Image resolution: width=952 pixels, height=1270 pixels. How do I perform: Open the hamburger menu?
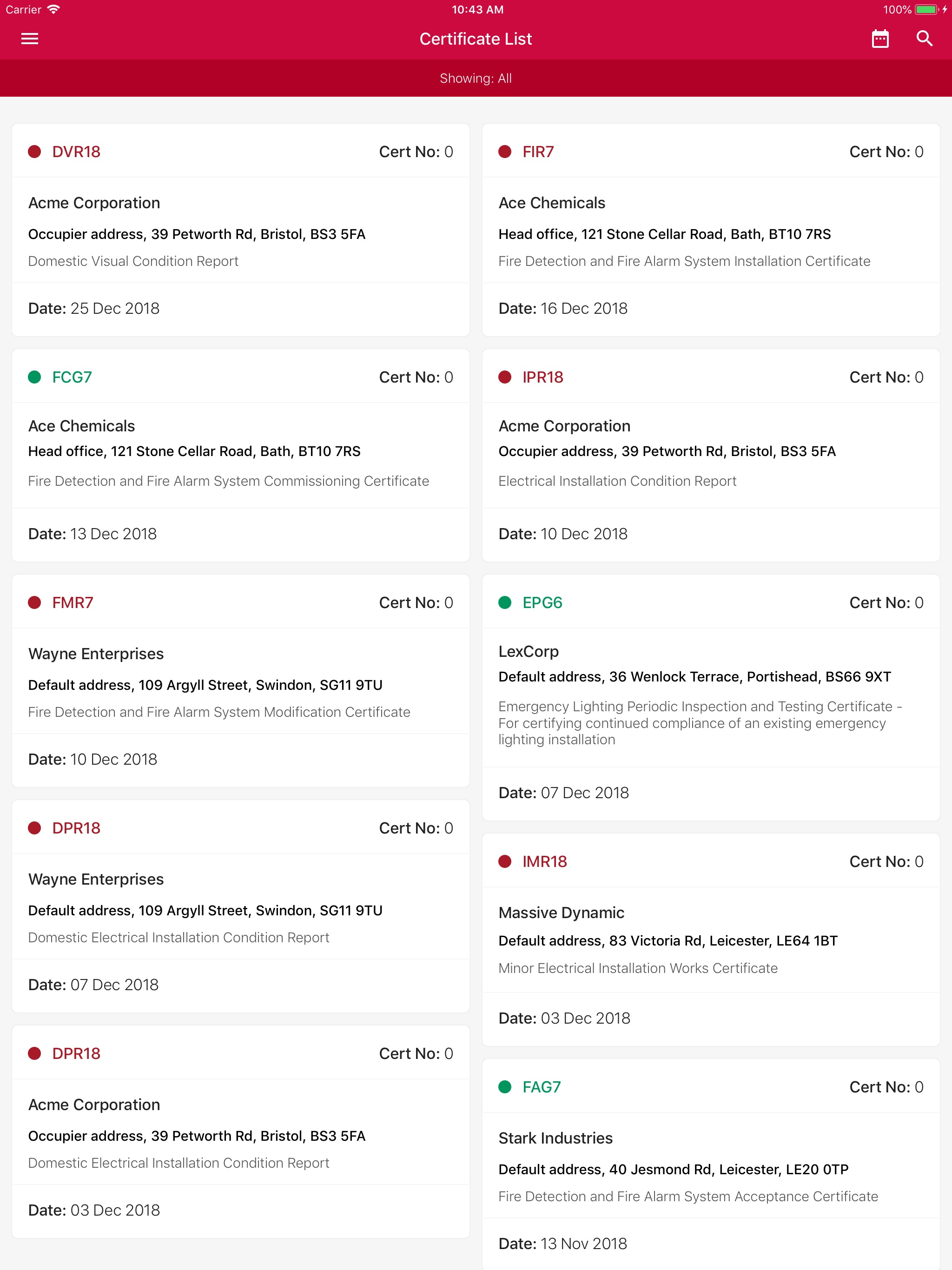[30, 39]
